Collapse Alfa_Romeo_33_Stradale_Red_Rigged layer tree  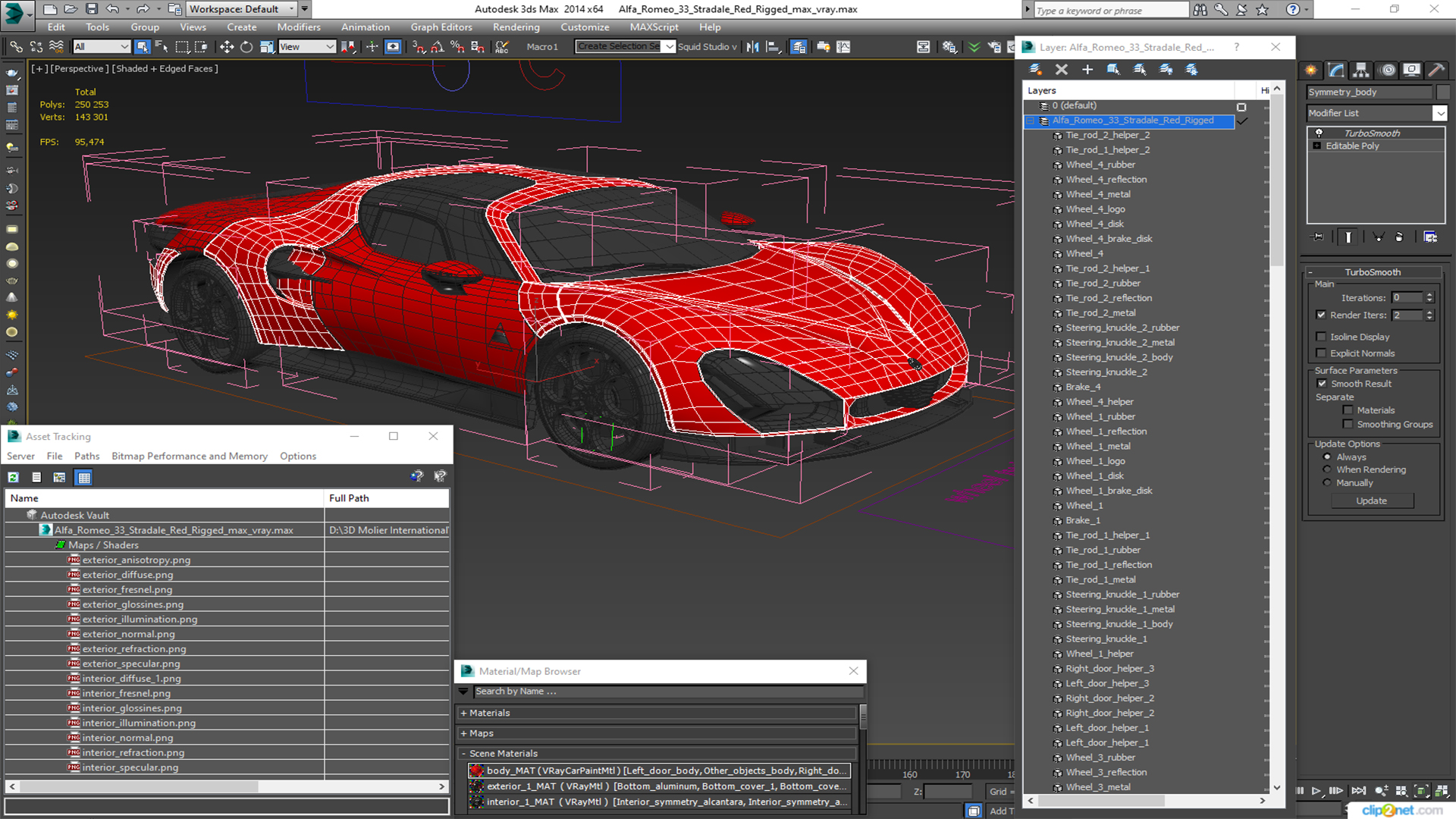coord(1031,121)
